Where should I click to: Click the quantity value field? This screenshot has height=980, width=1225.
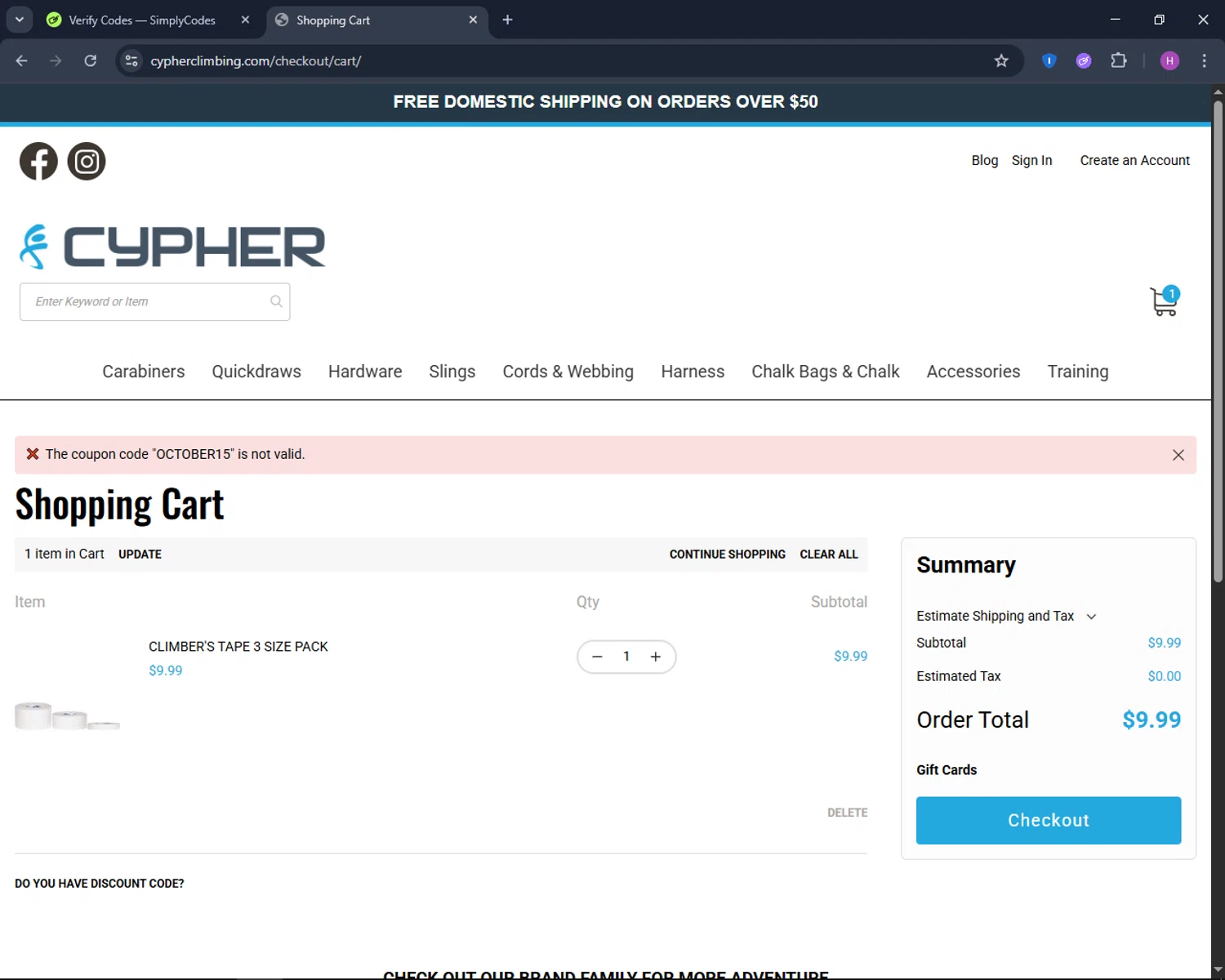coord(626,657)
